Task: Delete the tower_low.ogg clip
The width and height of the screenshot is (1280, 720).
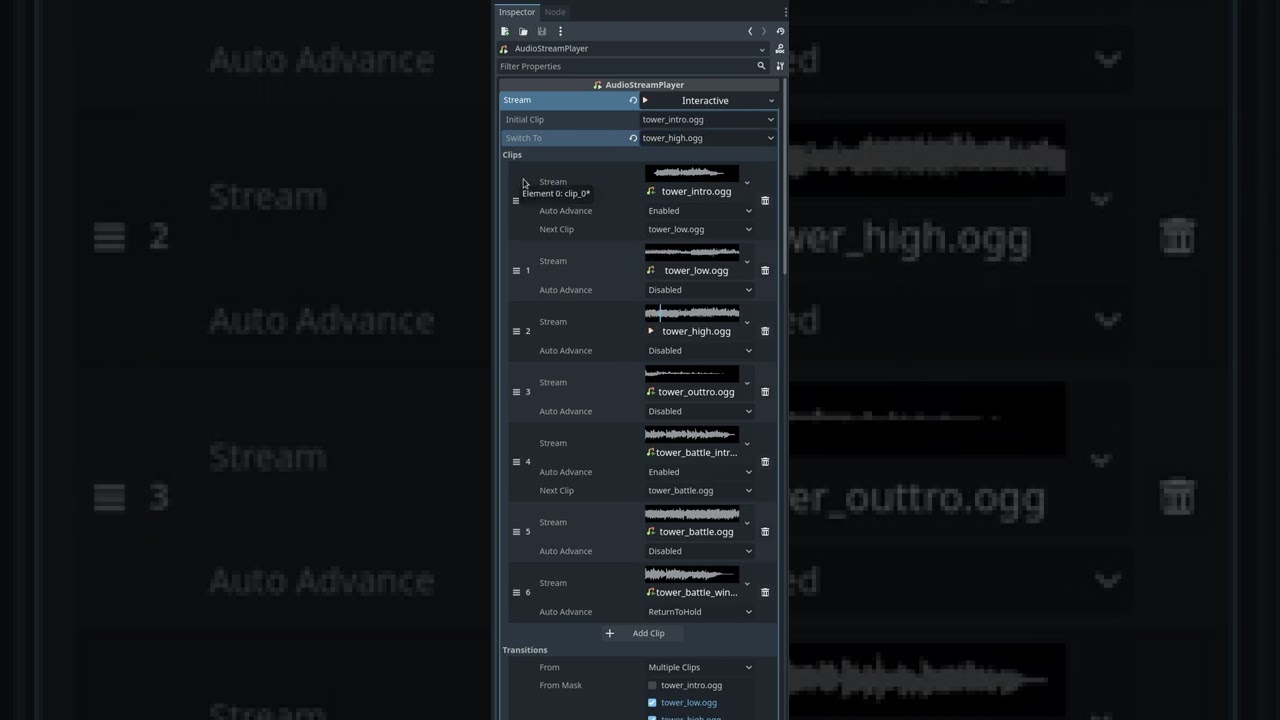Action: [765, 270]
